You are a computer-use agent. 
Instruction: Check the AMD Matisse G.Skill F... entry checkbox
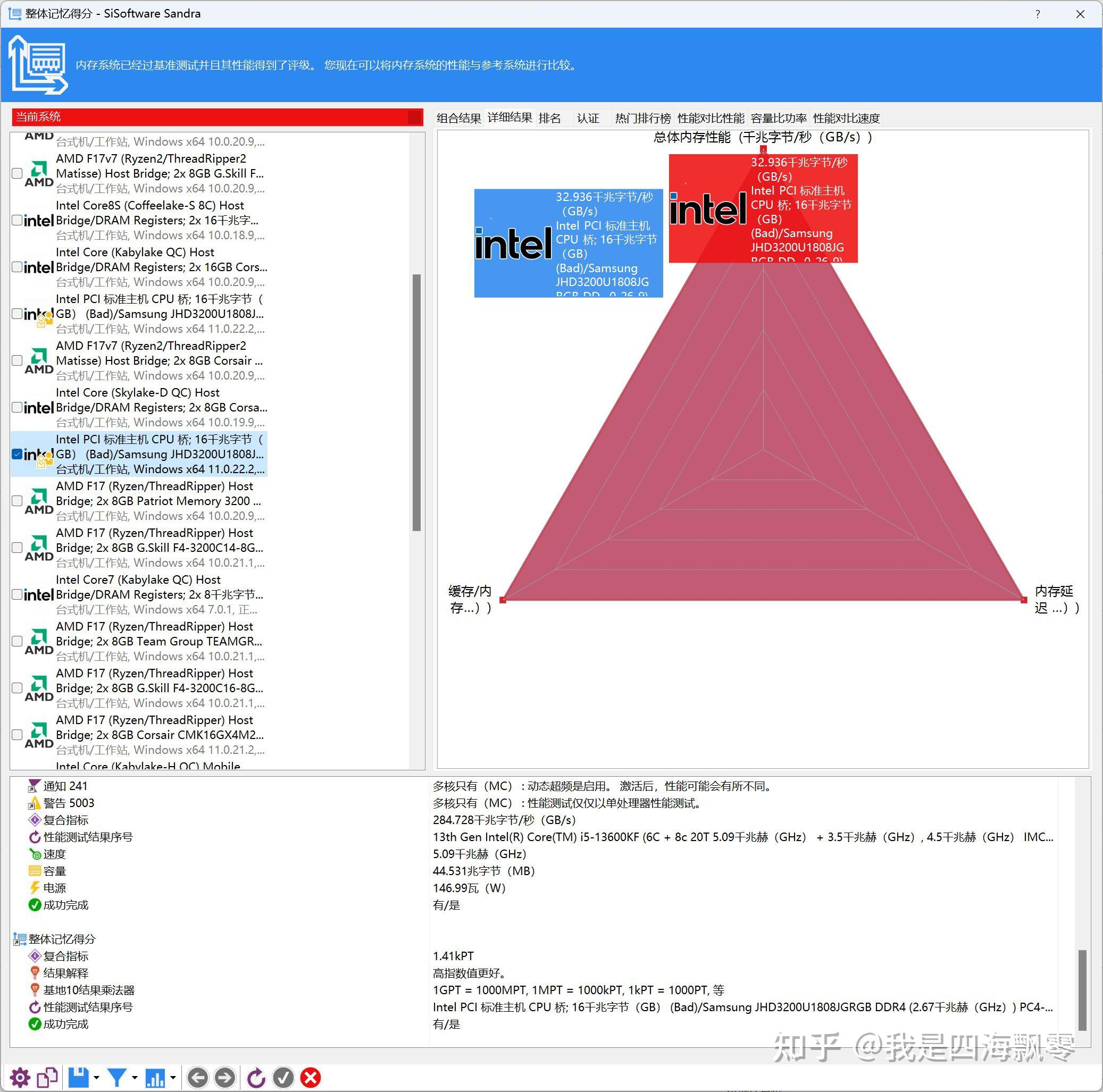tap(17, 173)
